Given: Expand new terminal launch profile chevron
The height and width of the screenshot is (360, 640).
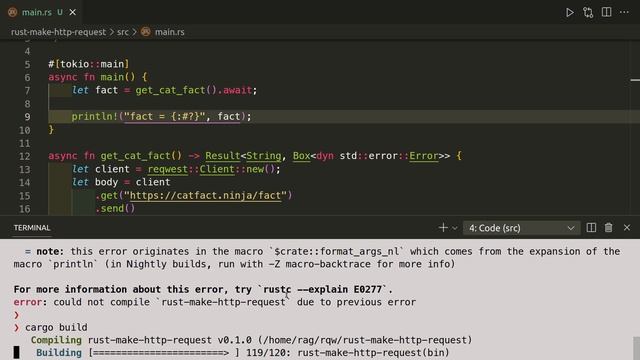Looking at the screenshot, I should pyautogui.click(x=455, y=228).
